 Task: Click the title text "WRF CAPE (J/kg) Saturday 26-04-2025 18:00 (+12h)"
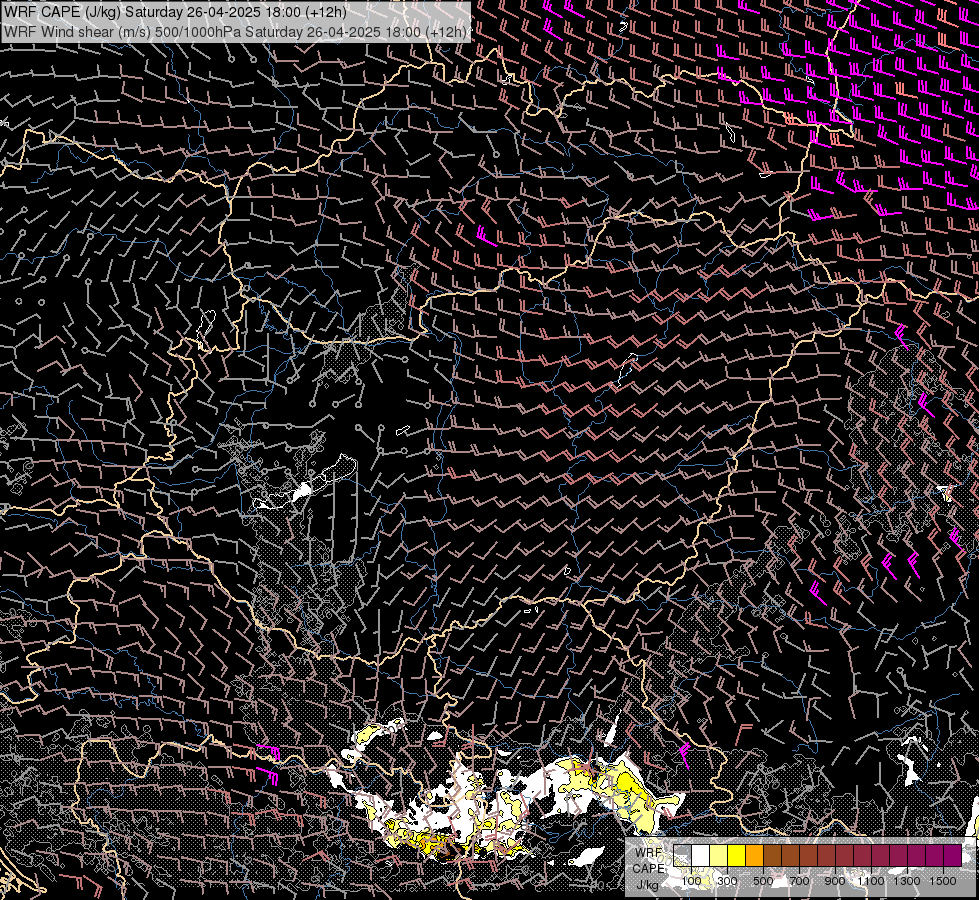175,12
